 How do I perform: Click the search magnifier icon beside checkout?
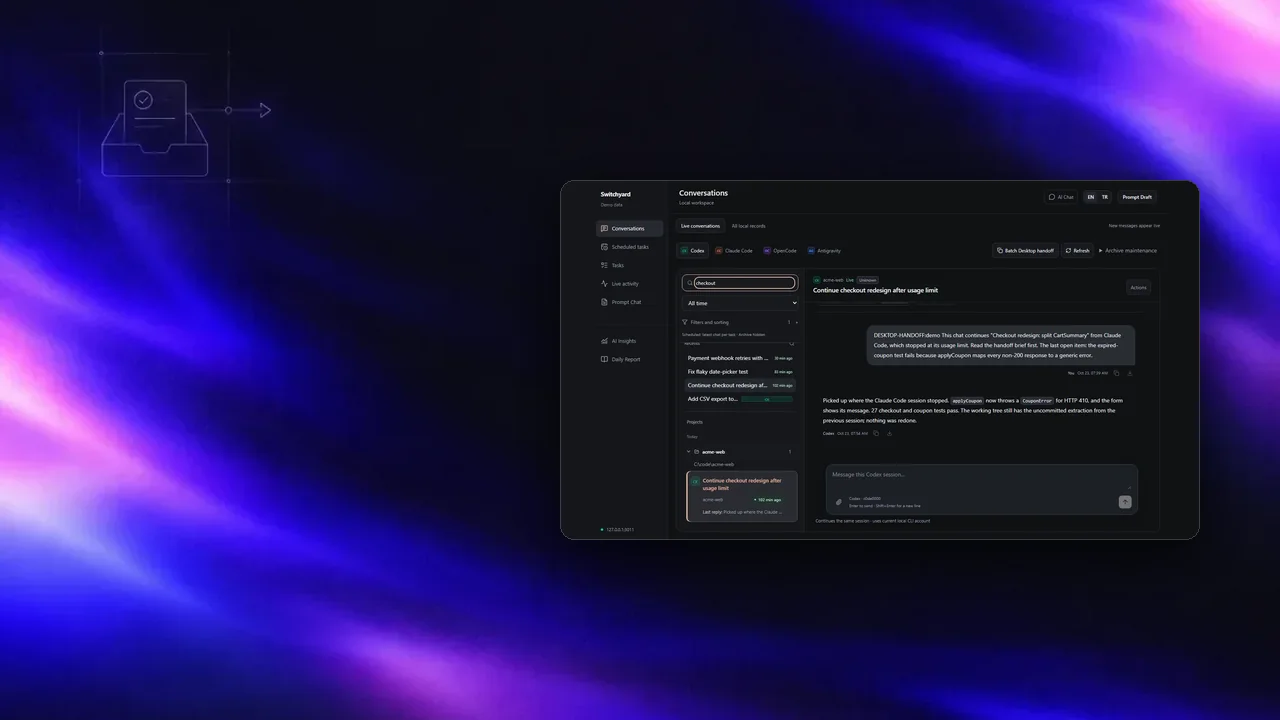tap(689, 283)
